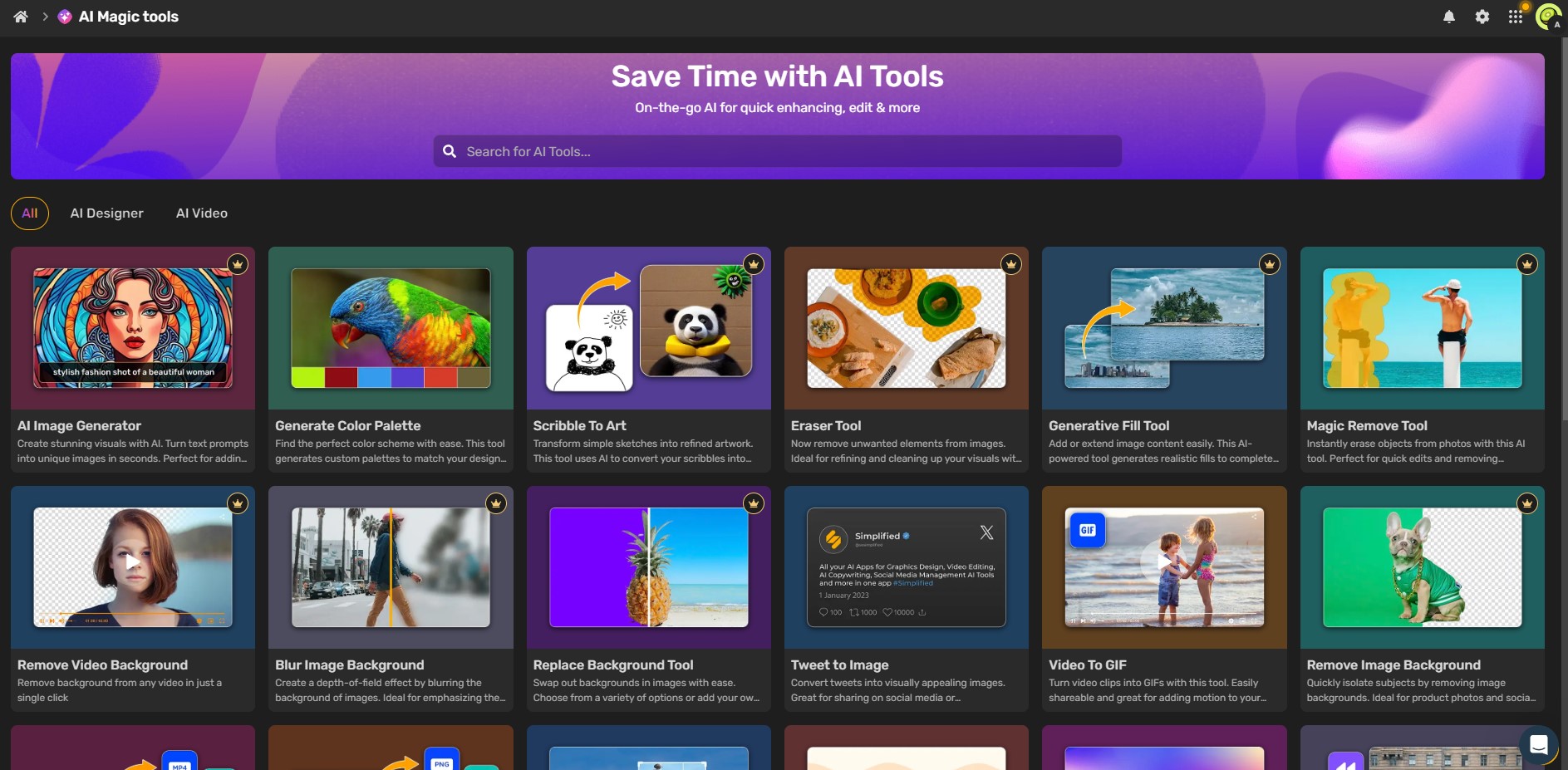Click crown badge on Eraser Tool
1568x770 pixels.
1011,264
